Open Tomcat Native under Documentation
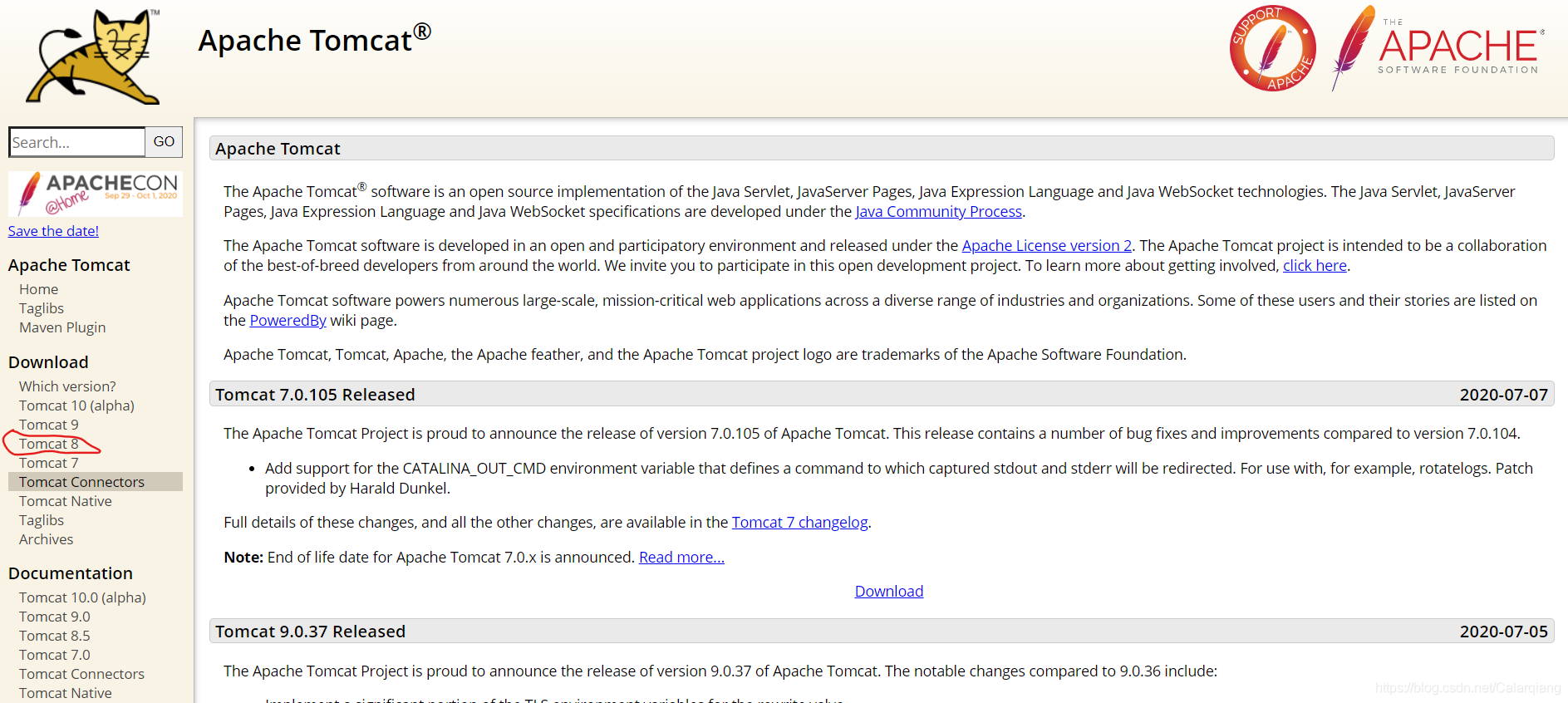Screen dimensions: 1568x703 pyautogui.click(x=66, y=693)
